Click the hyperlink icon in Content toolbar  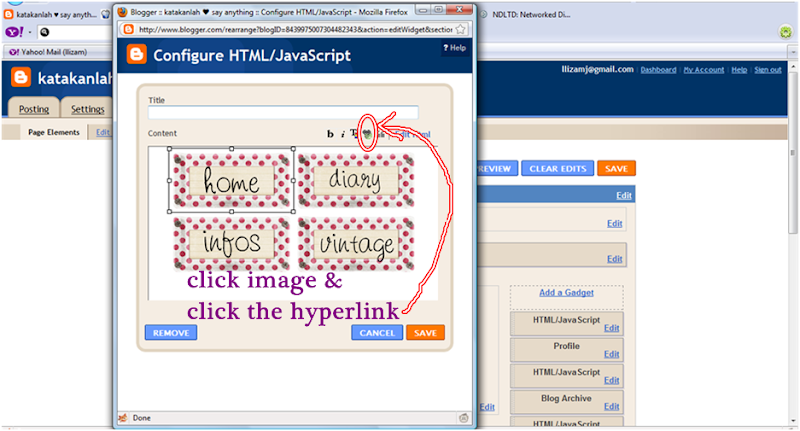[x=367, y=134]
